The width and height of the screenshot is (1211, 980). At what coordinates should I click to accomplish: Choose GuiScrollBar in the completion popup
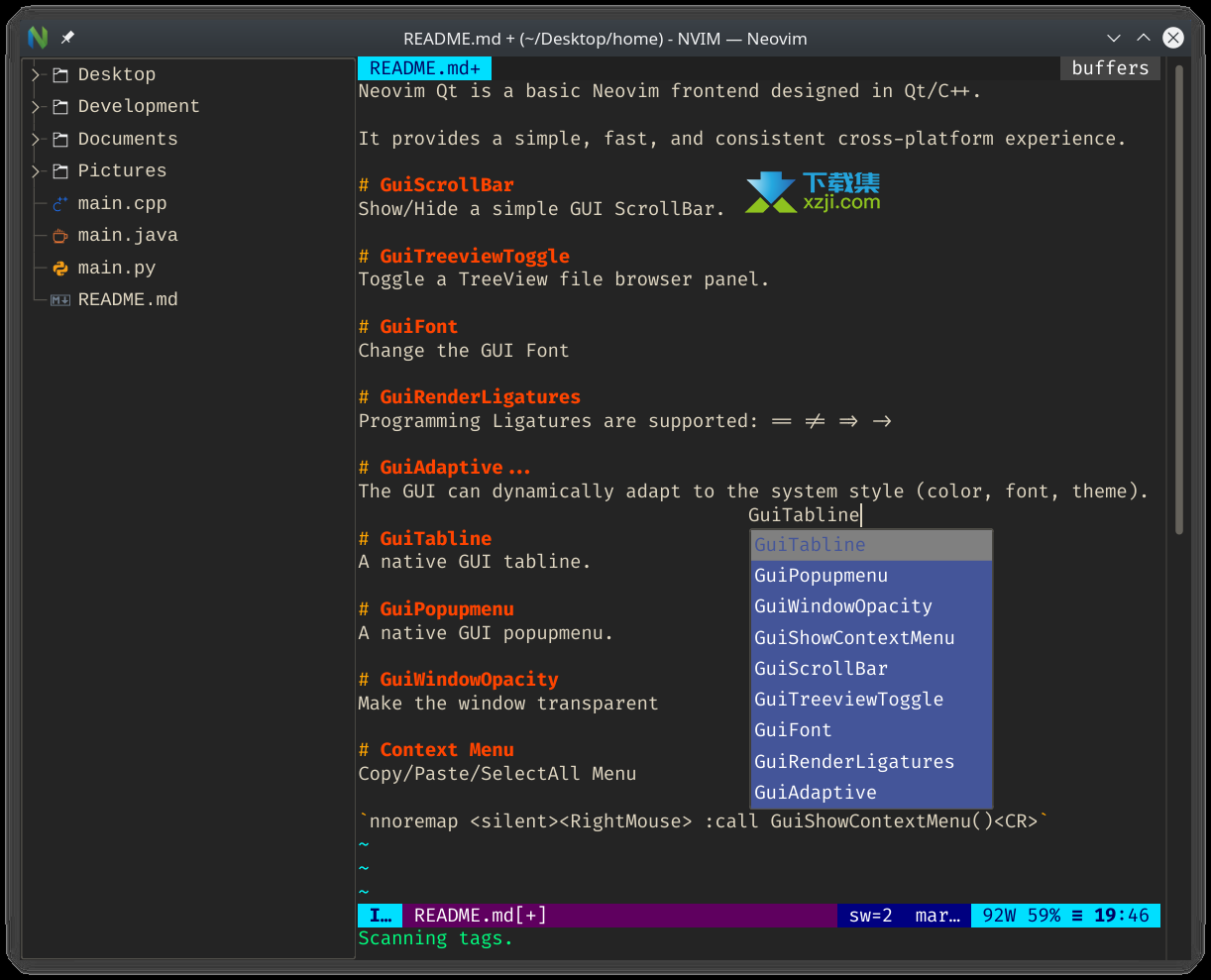(x=872, y=669)
